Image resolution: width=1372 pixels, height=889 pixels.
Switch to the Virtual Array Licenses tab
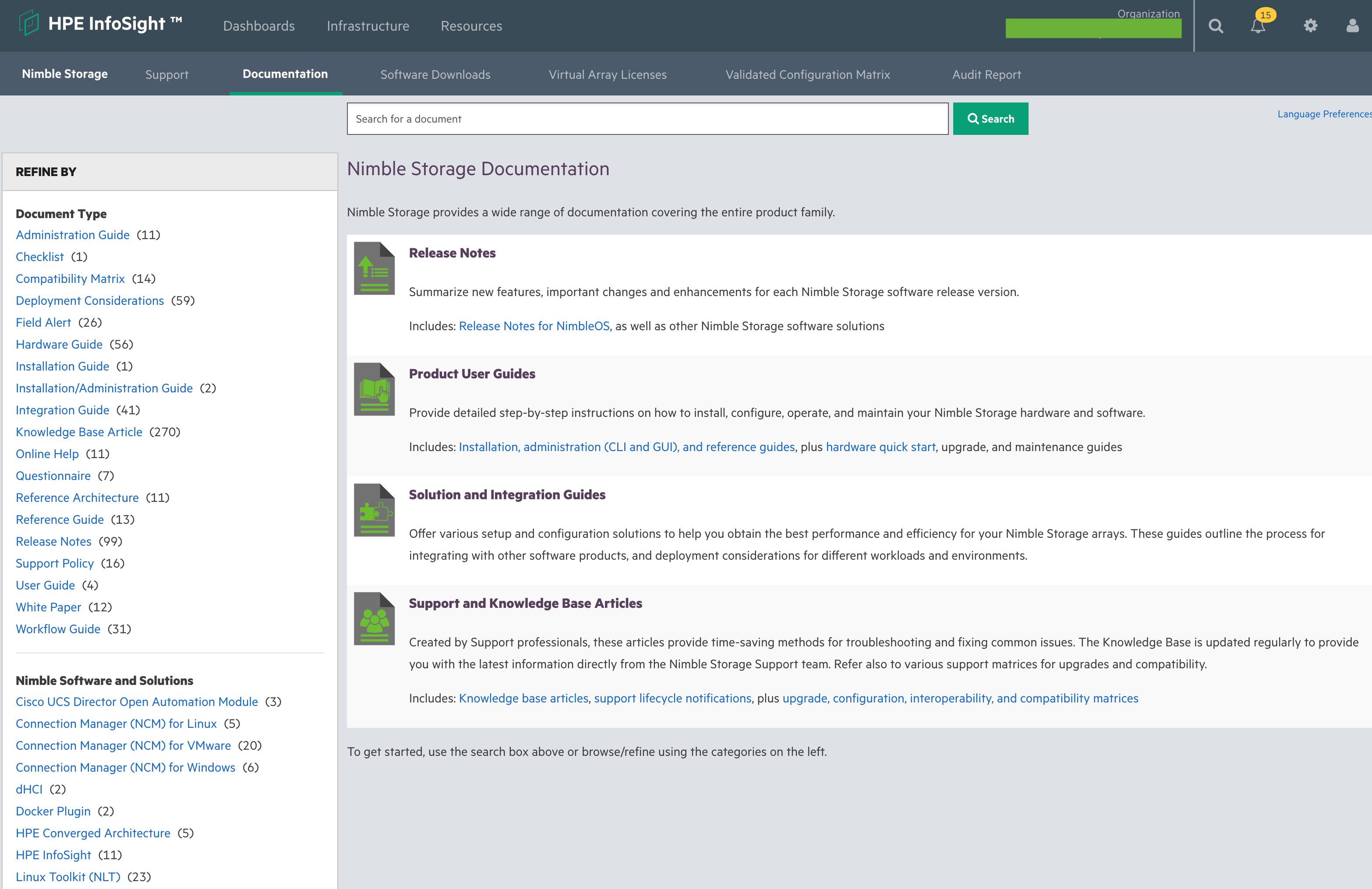[608, 74]
